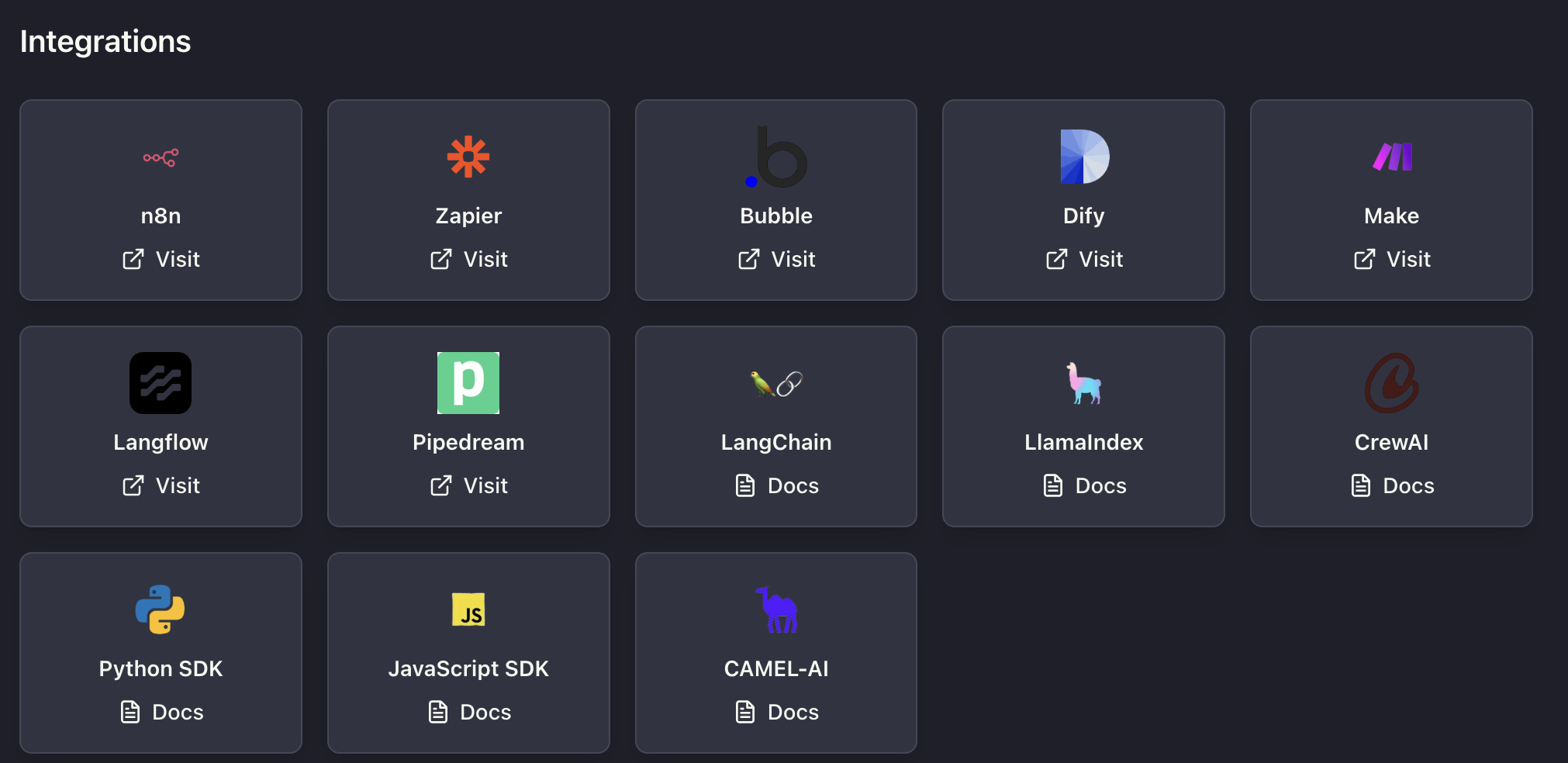Click the JavaScript SDK card title
This screenshot has height=763, width=1568.
pos(468,668)
